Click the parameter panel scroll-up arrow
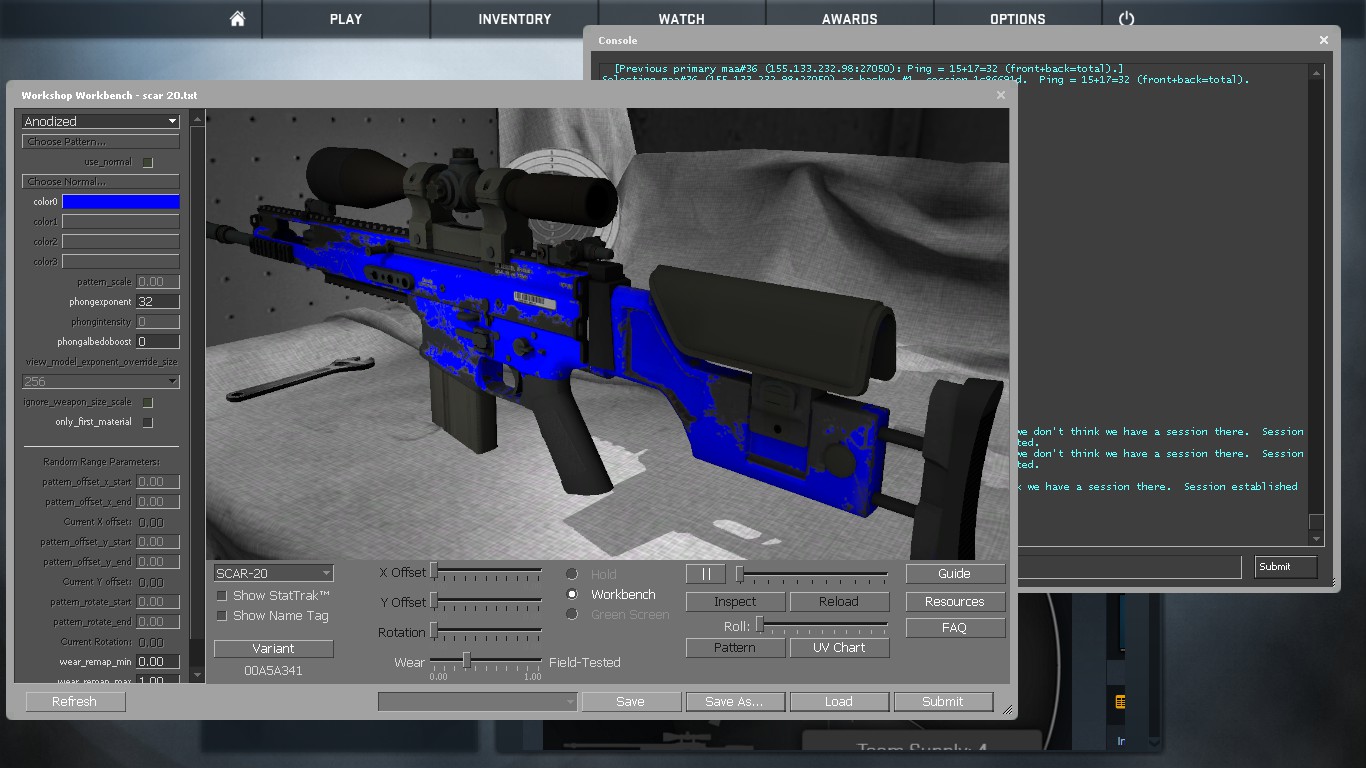 tap(197, 119)
